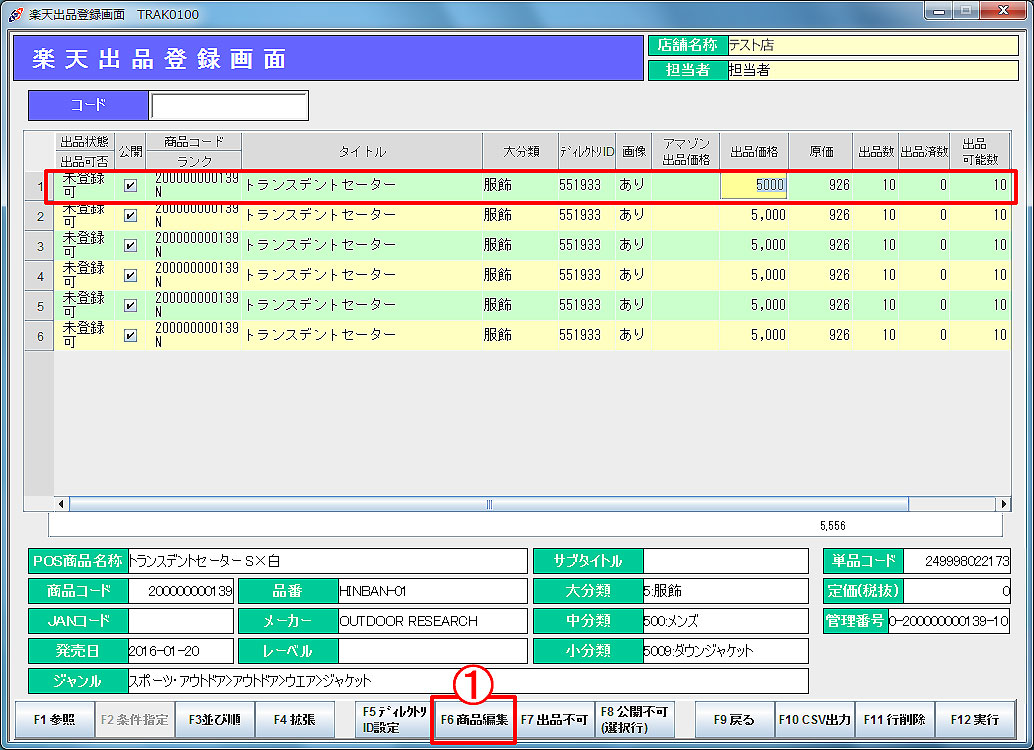
Task: Delete row with F11 行削除
Action: (x=894, y=719)
